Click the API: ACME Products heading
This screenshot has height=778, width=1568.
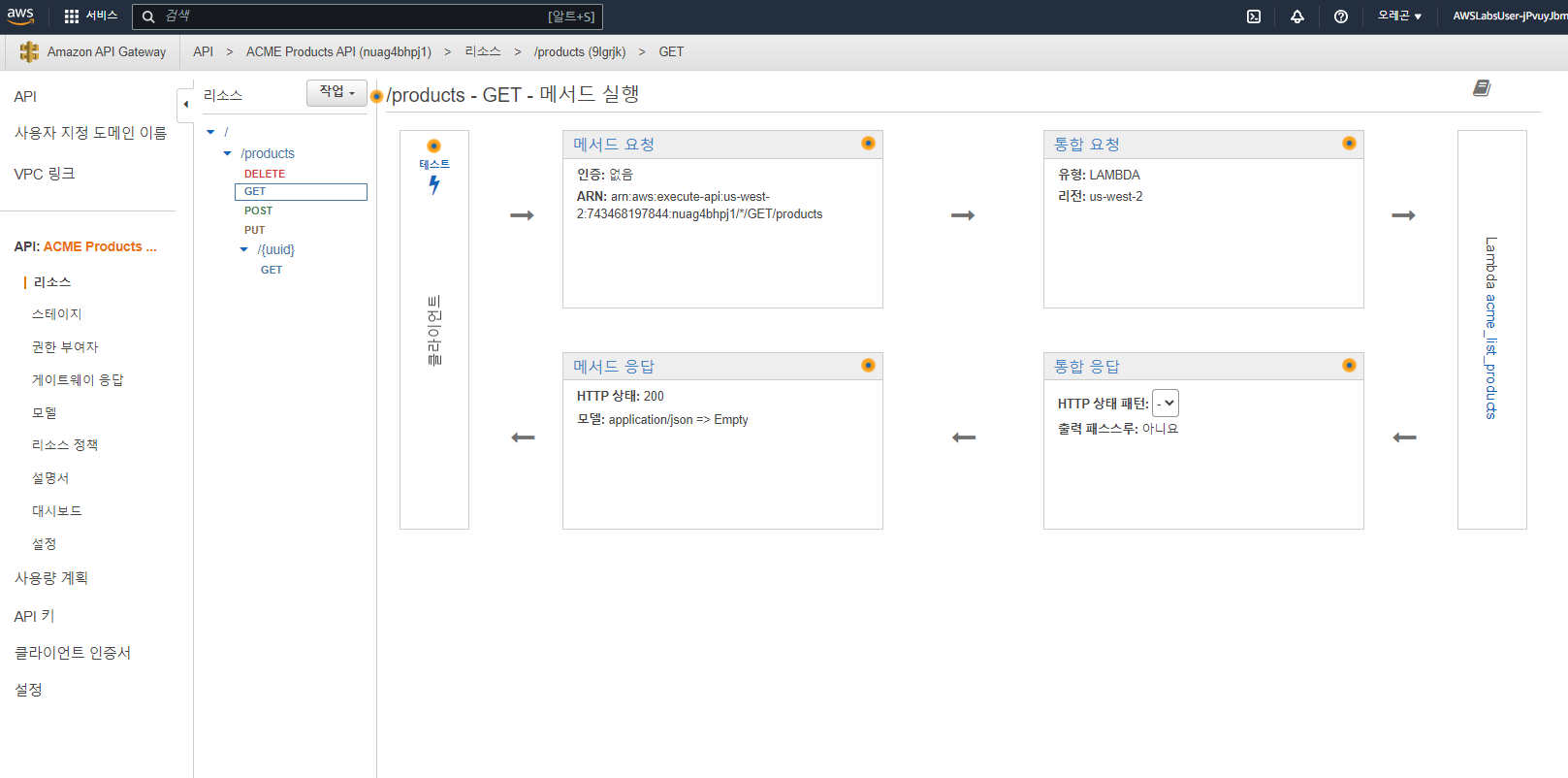coord(85,246)
